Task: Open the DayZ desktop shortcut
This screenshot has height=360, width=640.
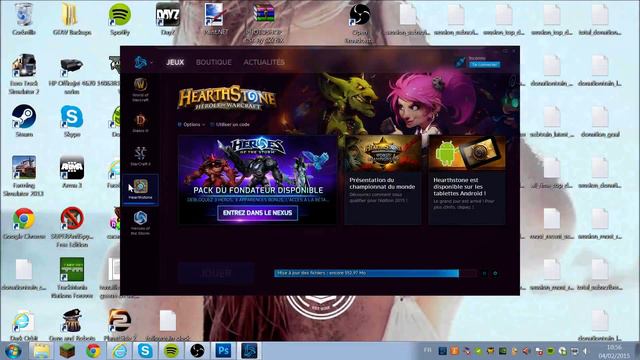Action: pyautogui.click(x=168, y=20)
